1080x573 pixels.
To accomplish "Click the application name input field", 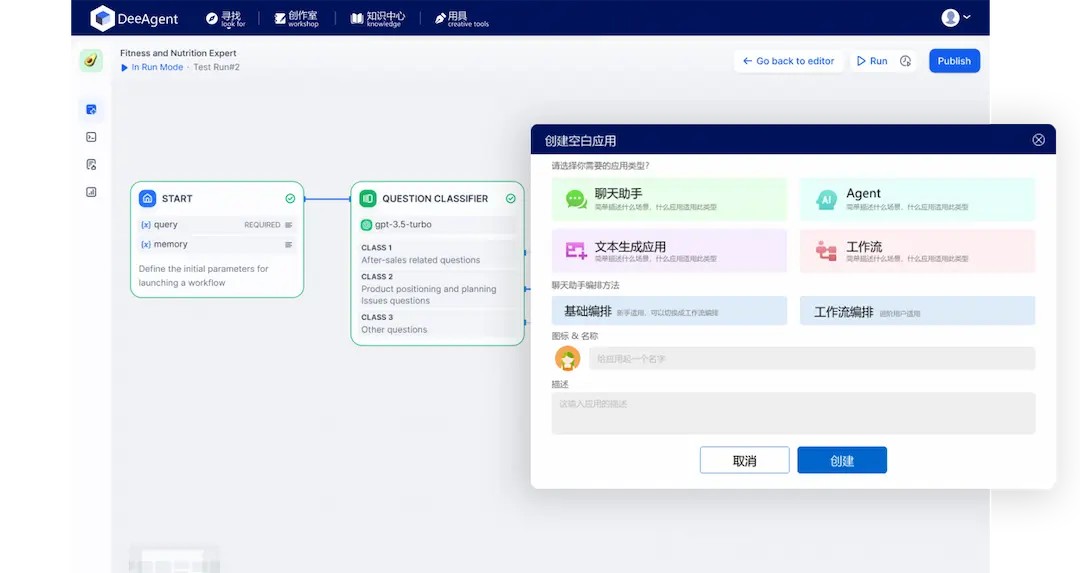I will coord(811,359).
